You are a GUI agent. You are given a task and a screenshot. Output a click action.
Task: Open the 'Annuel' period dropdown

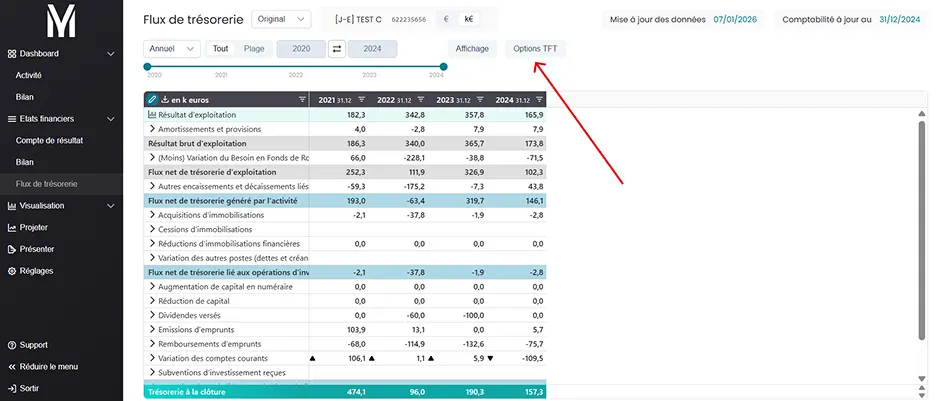tap(171, 49)
